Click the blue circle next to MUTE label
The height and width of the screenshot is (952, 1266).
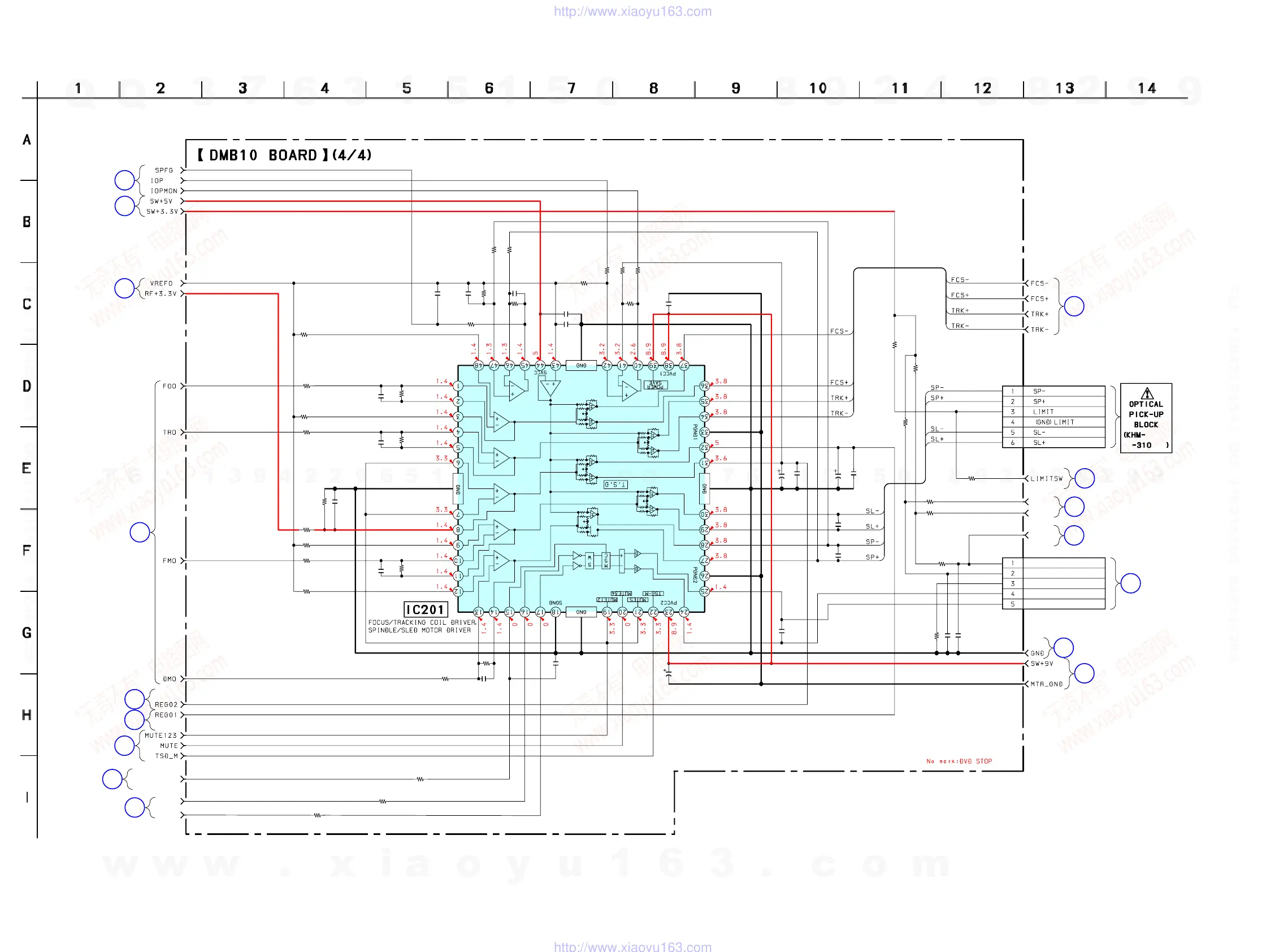click(x=124, y=745)
